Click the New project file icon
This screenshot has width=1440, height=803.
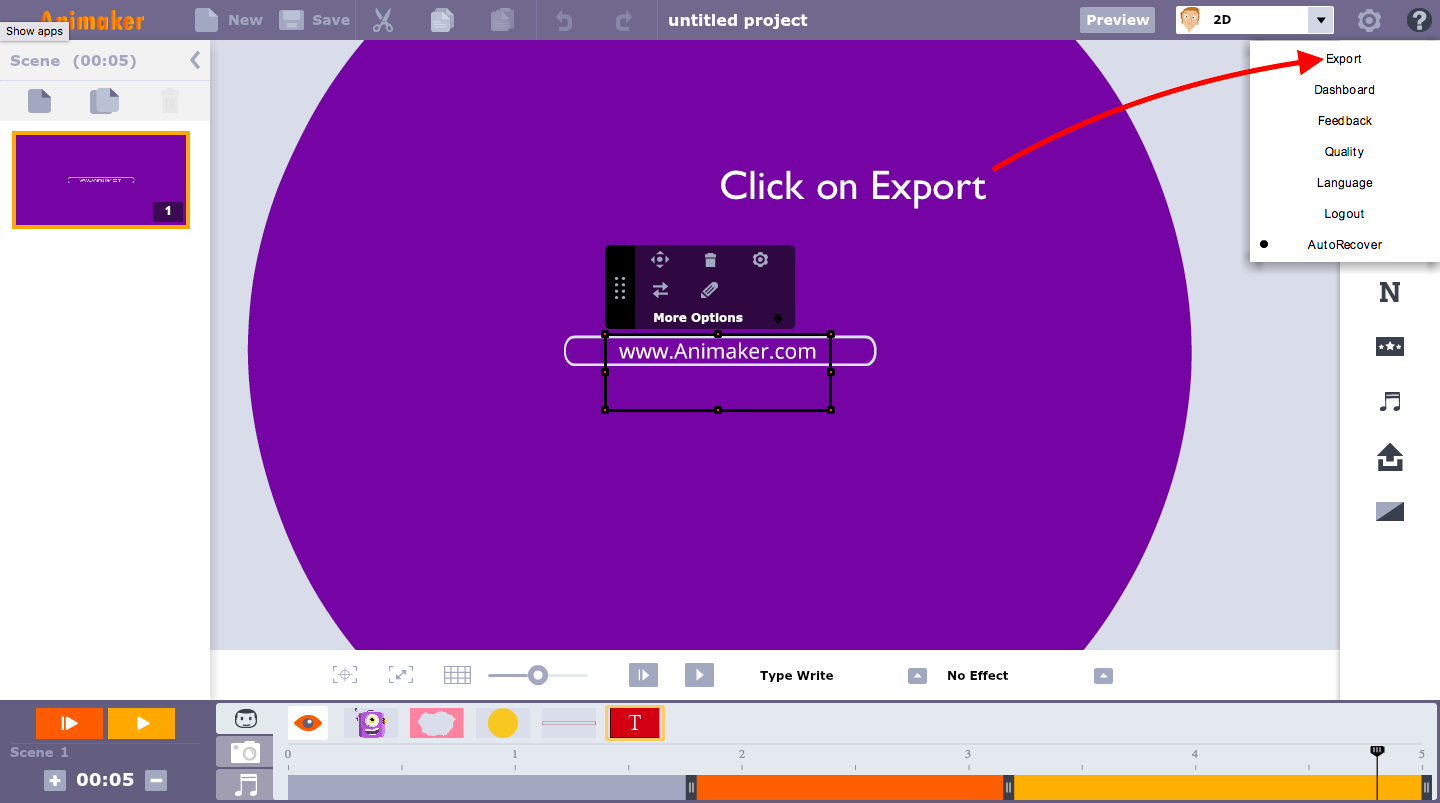205,20
